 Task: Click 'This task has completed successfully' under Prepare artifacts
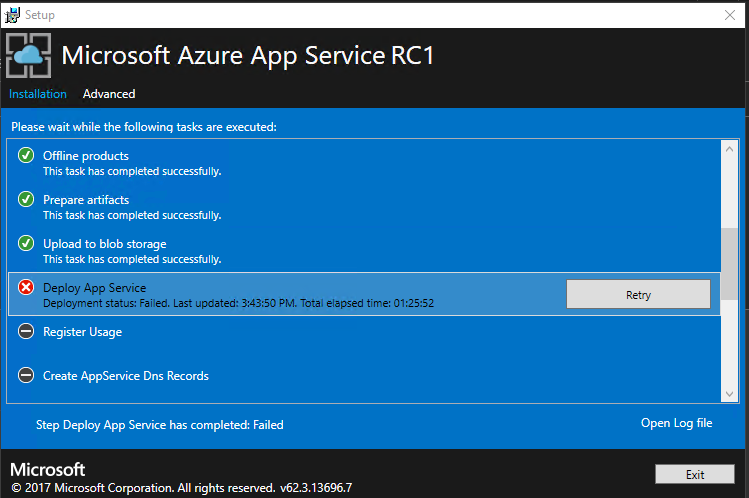pyautogui.click(x=132, y=215)
